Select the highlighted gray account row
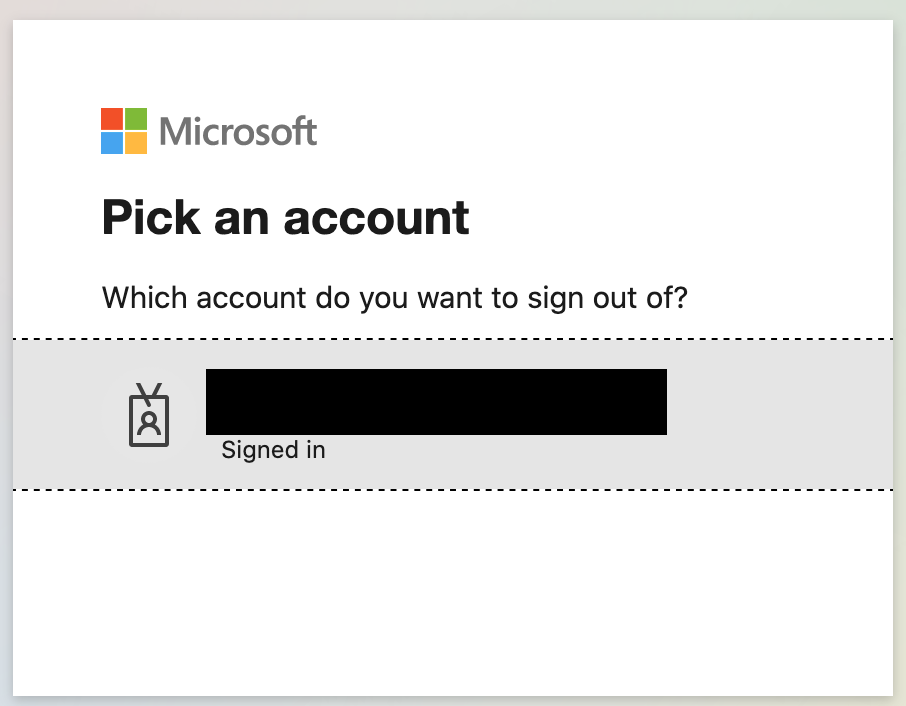906x706 pixels. (x=450, y=414)
